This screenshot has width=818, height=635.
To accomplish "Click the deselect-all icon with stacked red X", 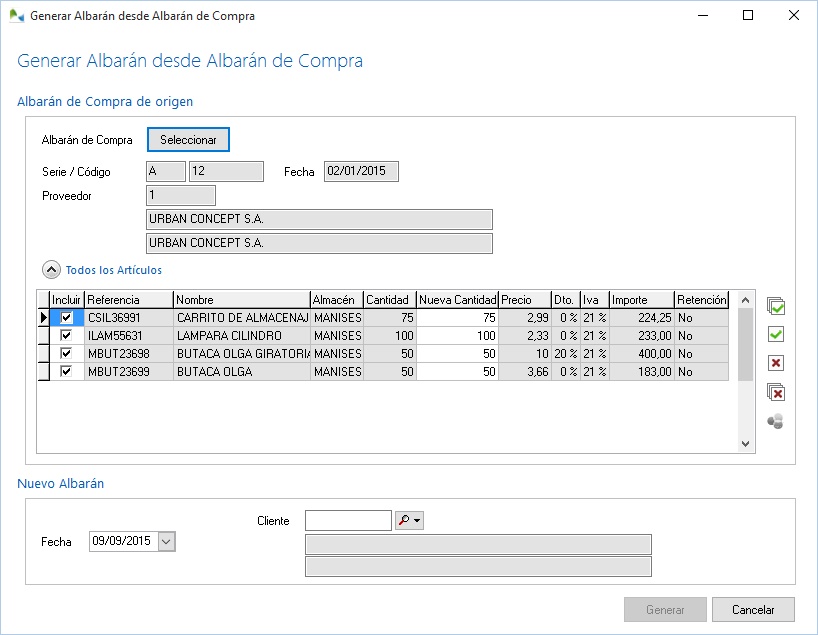I will (775, 392).
